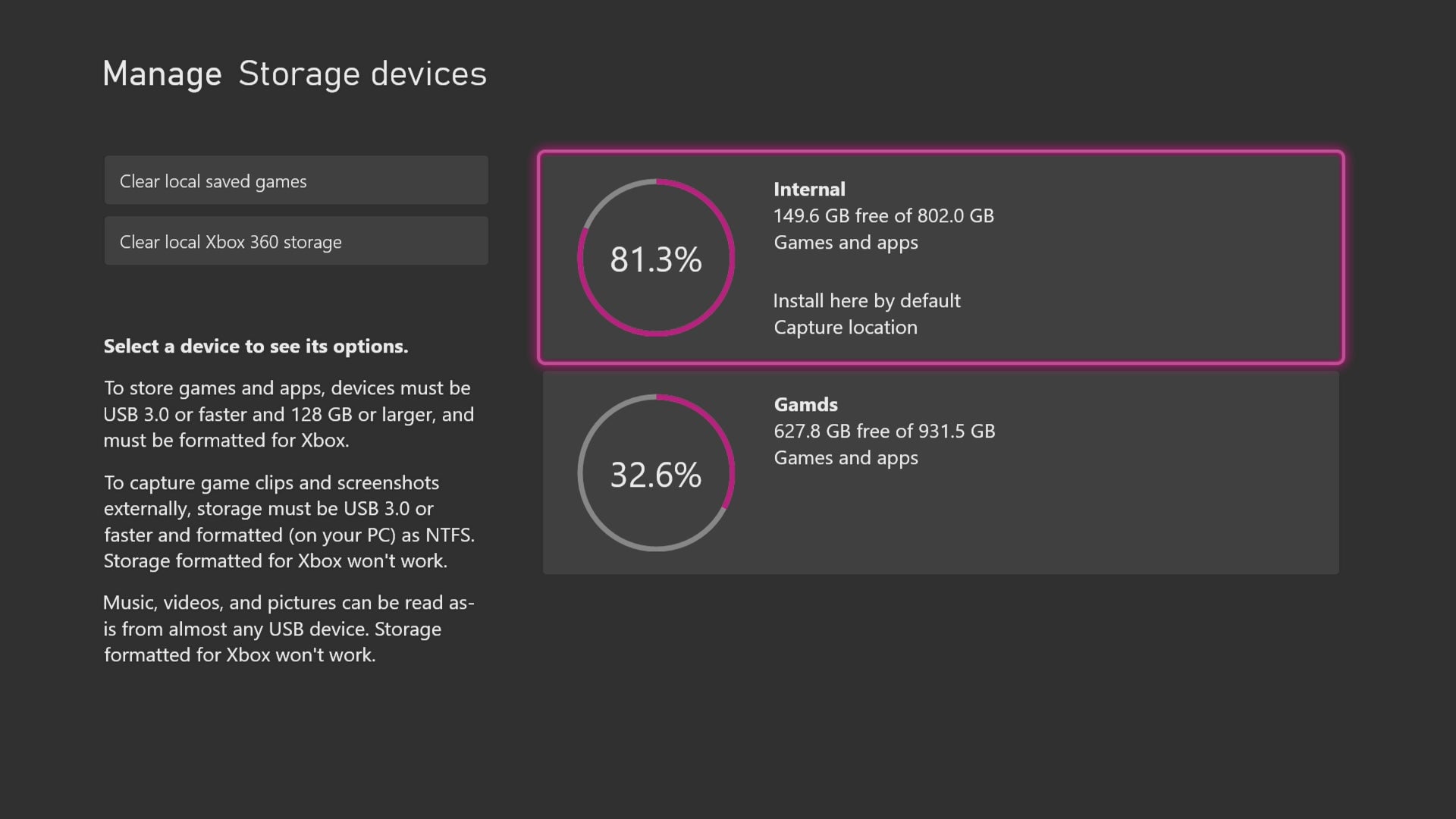Click Select a device to see its options
The image size is (1456, 819).
[256, 346]
